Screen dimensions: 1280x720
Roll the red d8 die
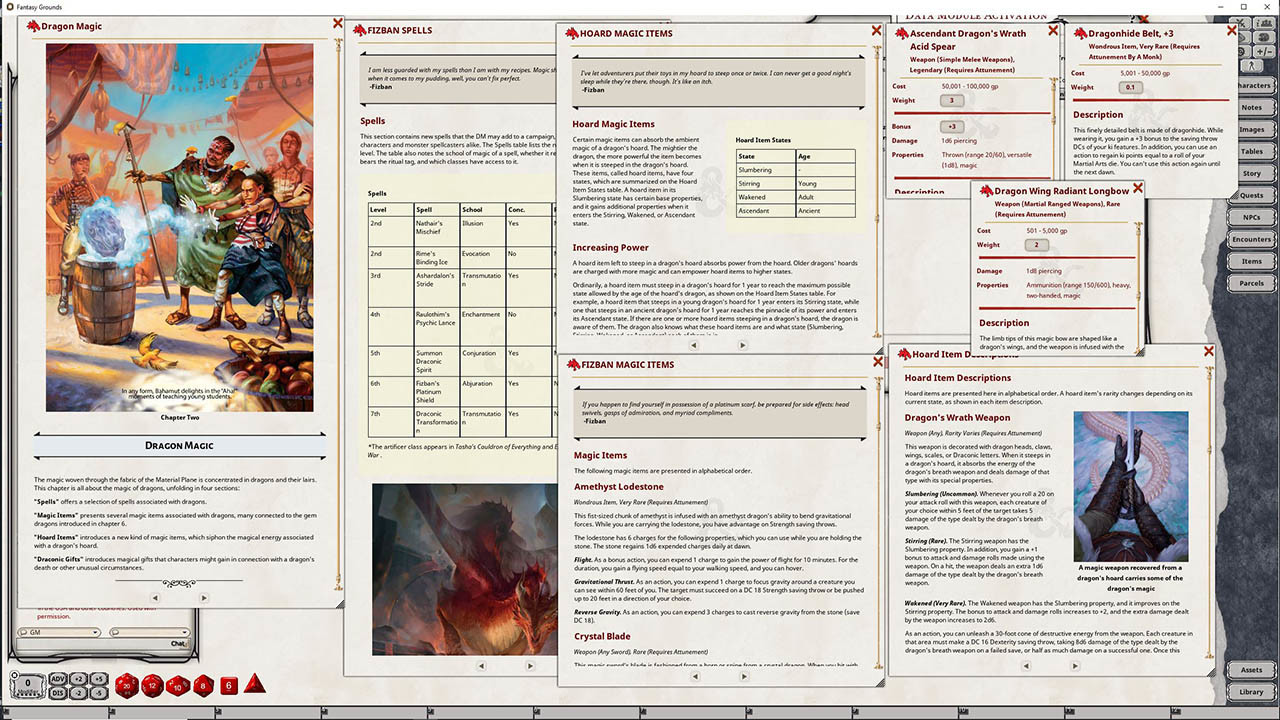202,685
